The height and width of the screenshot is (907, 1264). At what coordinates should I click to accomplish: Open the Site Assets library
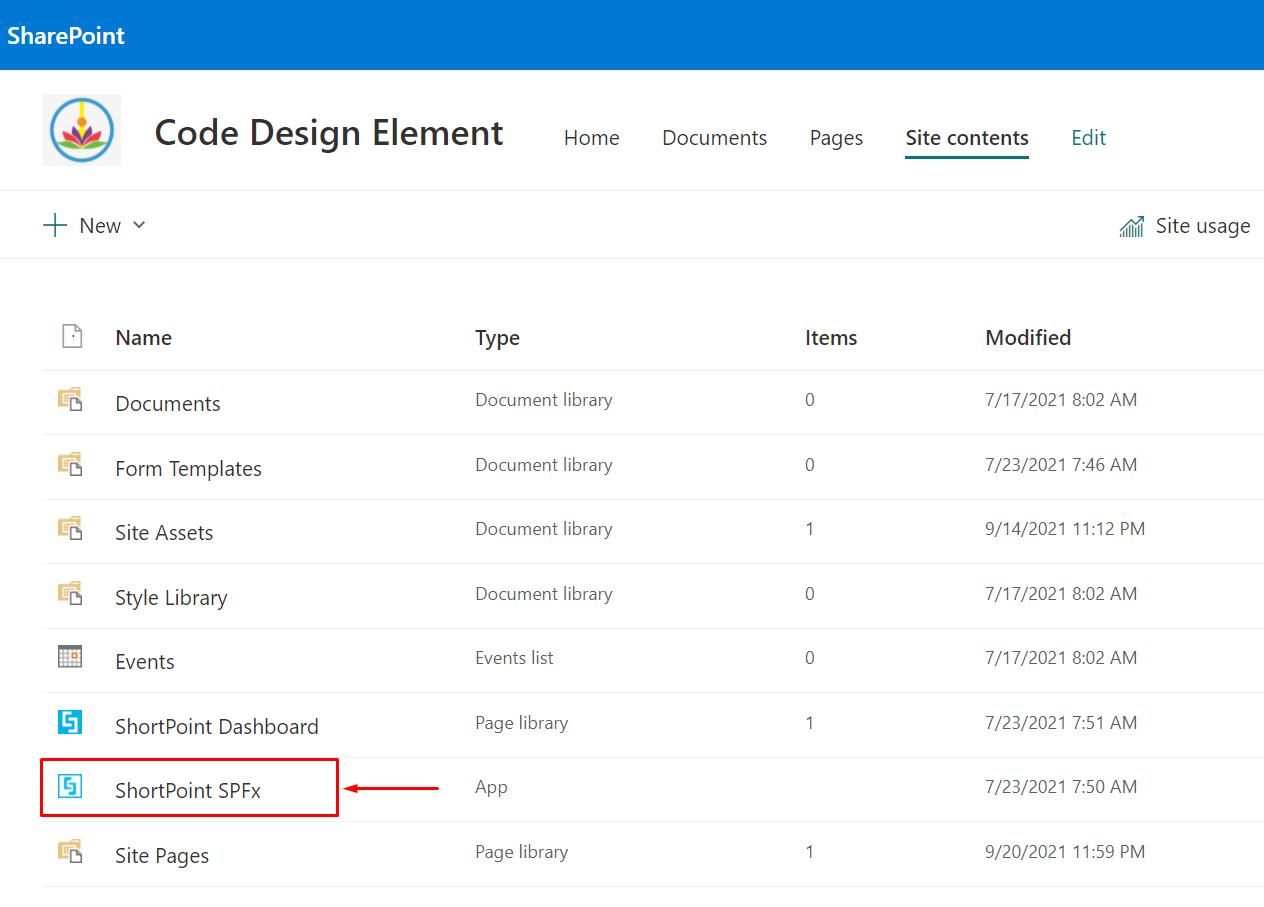164,533
